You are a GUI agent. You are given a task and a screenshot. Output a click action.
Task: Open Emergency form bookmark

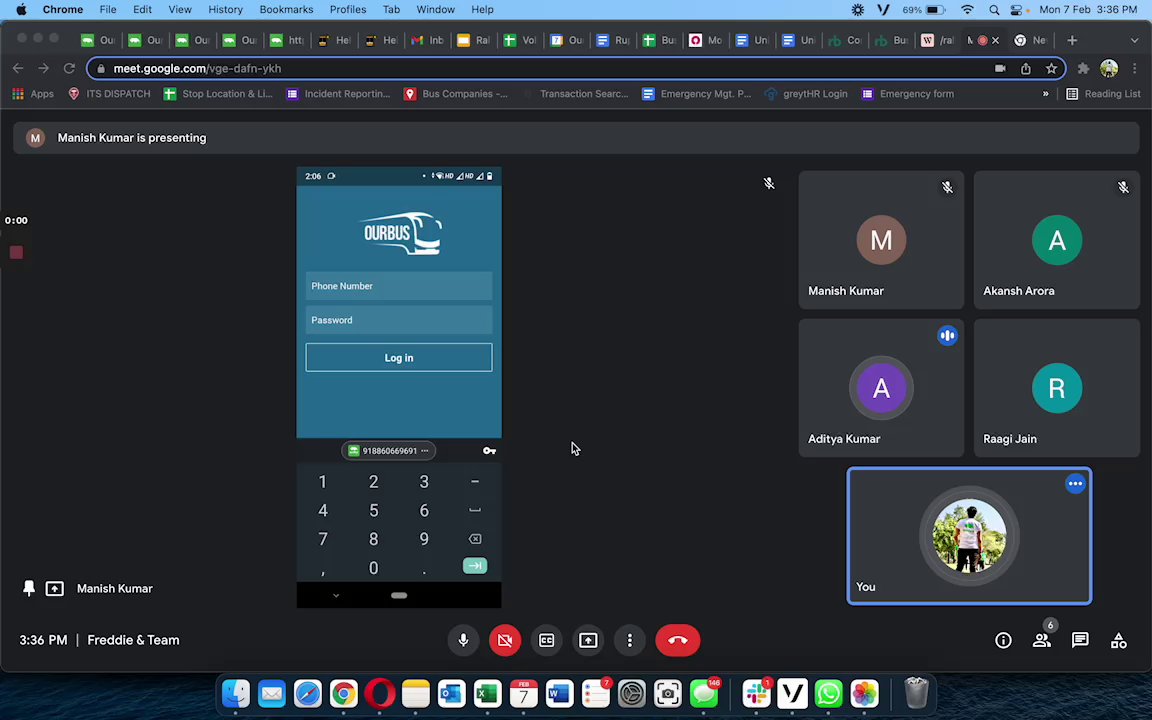(908, 94)
